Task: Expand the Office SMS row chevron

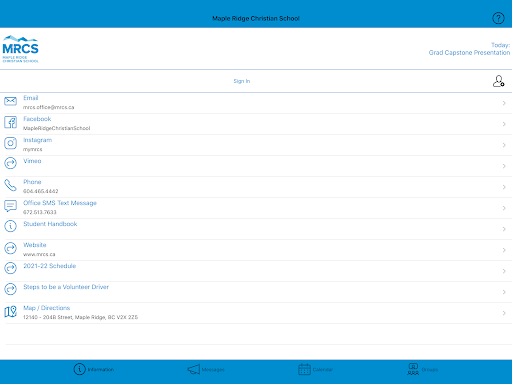Action: (x=504, y=208)
